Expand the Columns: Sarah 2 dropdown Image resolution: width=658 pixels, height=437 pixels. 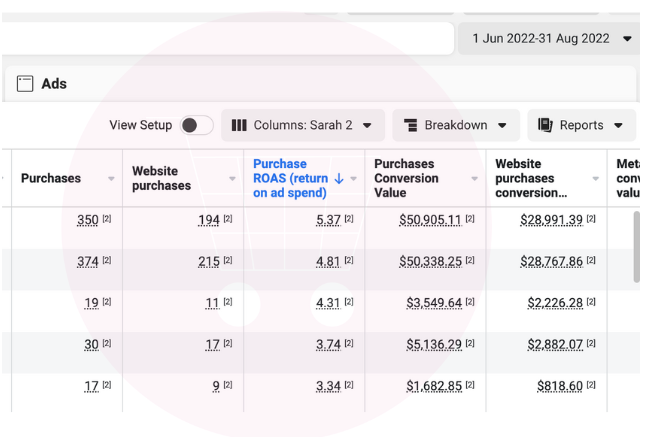[367, 125]
